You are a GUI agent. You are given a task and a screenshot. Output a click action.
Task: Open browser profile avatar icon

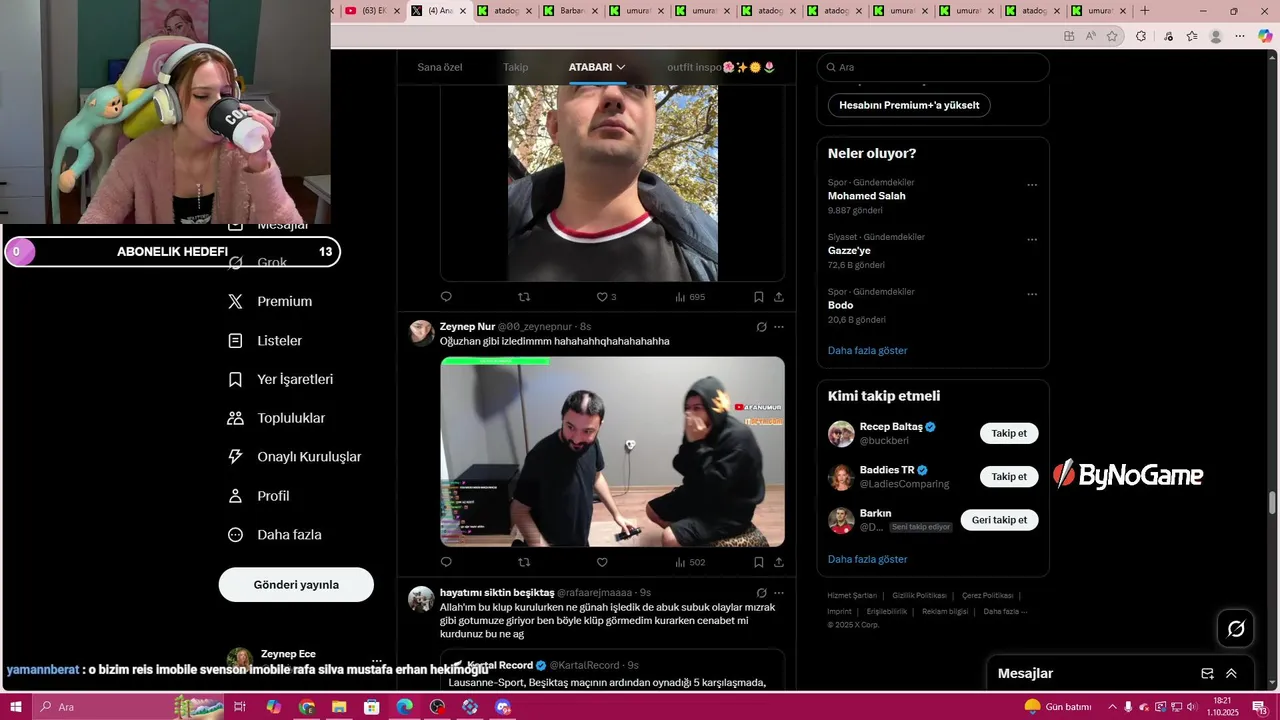(x=1216, y=36)
